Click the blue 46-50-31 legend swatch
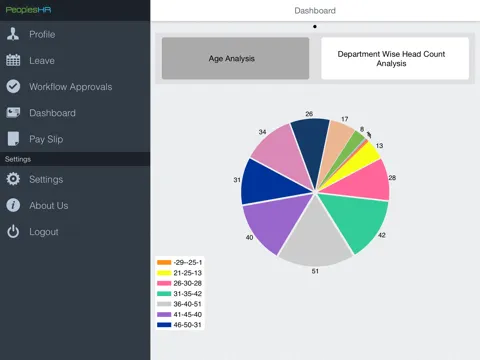 tap(164, 325)
